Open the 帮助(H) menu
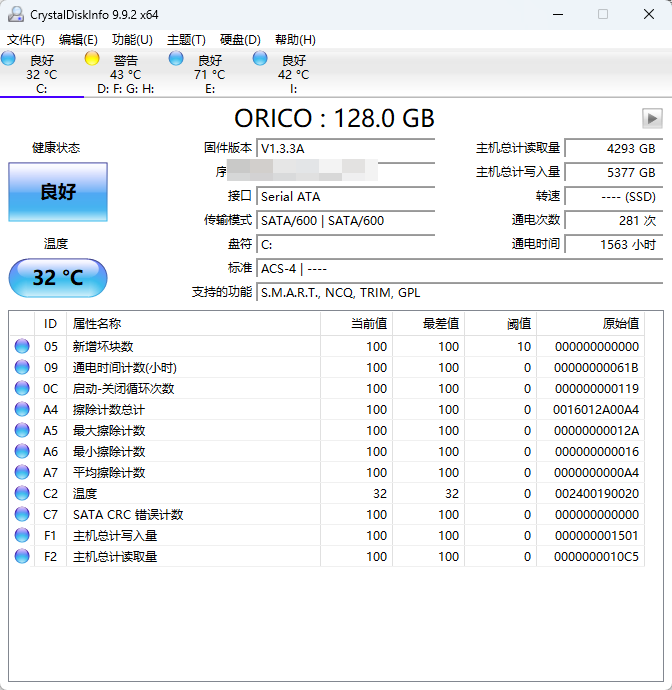This screenshot has width=672, height=690. [295, 40]
